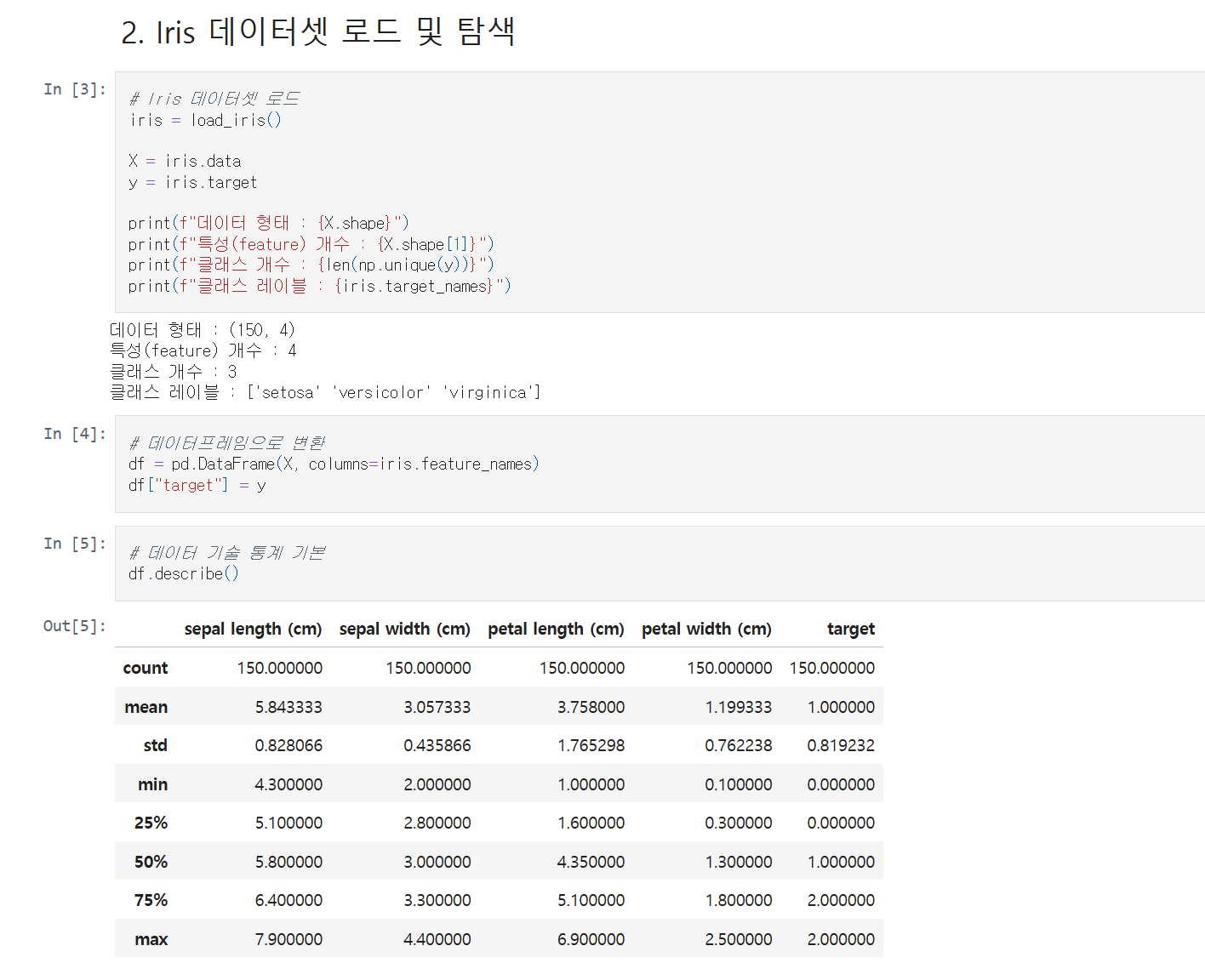Click the output line '특성(feature) 개수 : 4'
Screen dimensions: 1205x980
point(203,350)
